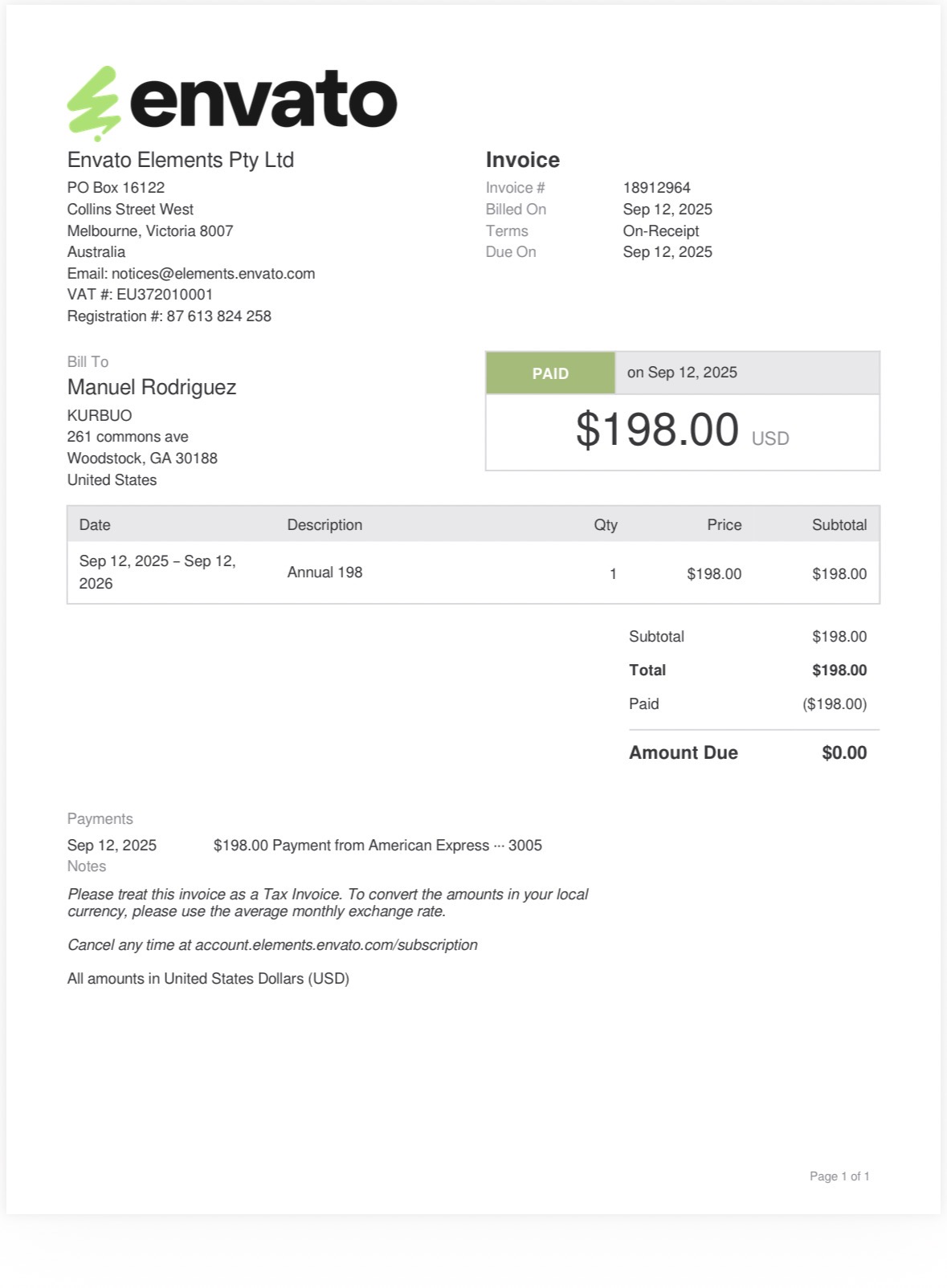Click the Invoice heading
This screenshot has height=1288, width=947.
click(x=522, y=160)
